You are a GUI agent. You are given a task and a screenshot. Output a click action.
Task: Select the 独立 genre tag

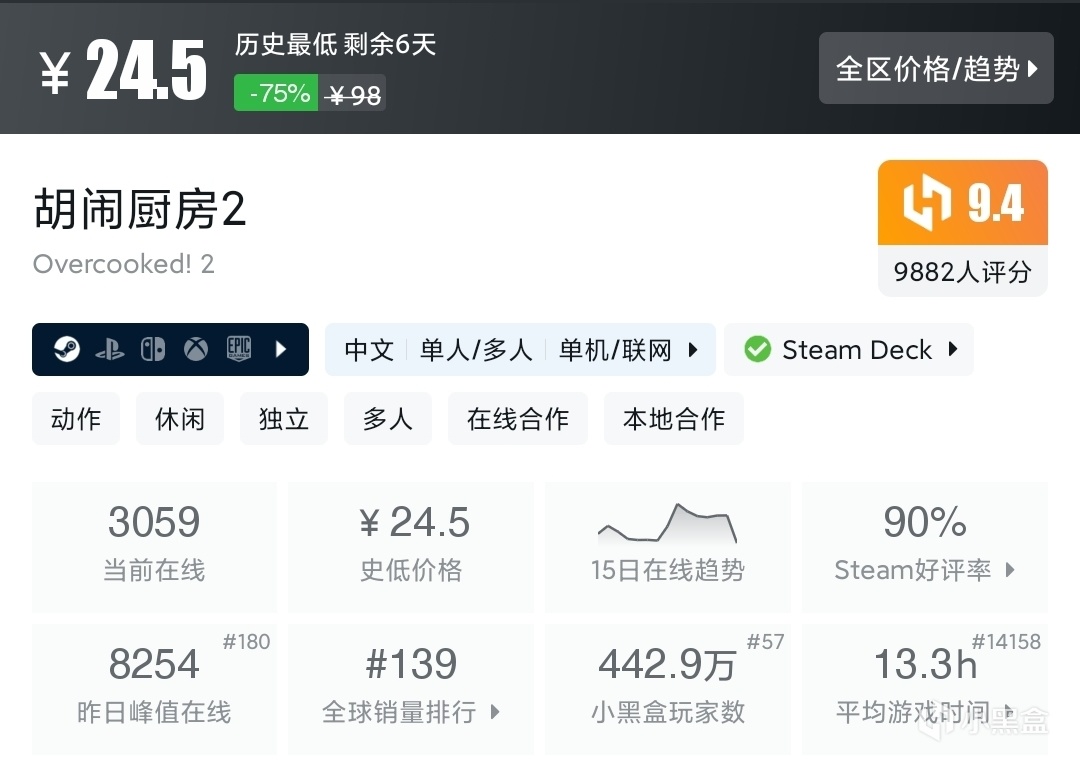click(284, 418)
